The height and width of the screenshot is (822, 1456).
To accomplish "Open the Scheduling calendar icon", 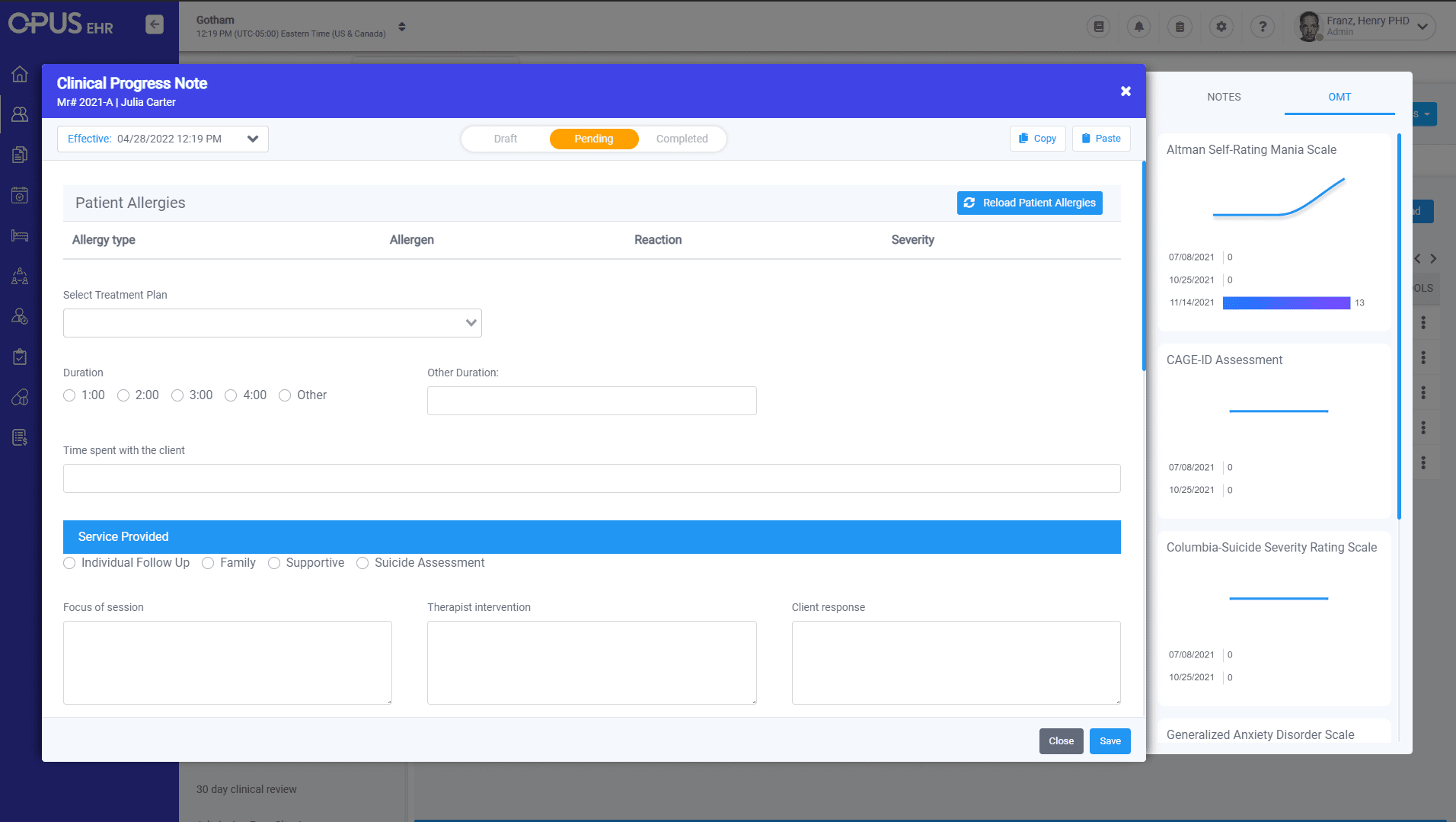I will click(21, 195).
